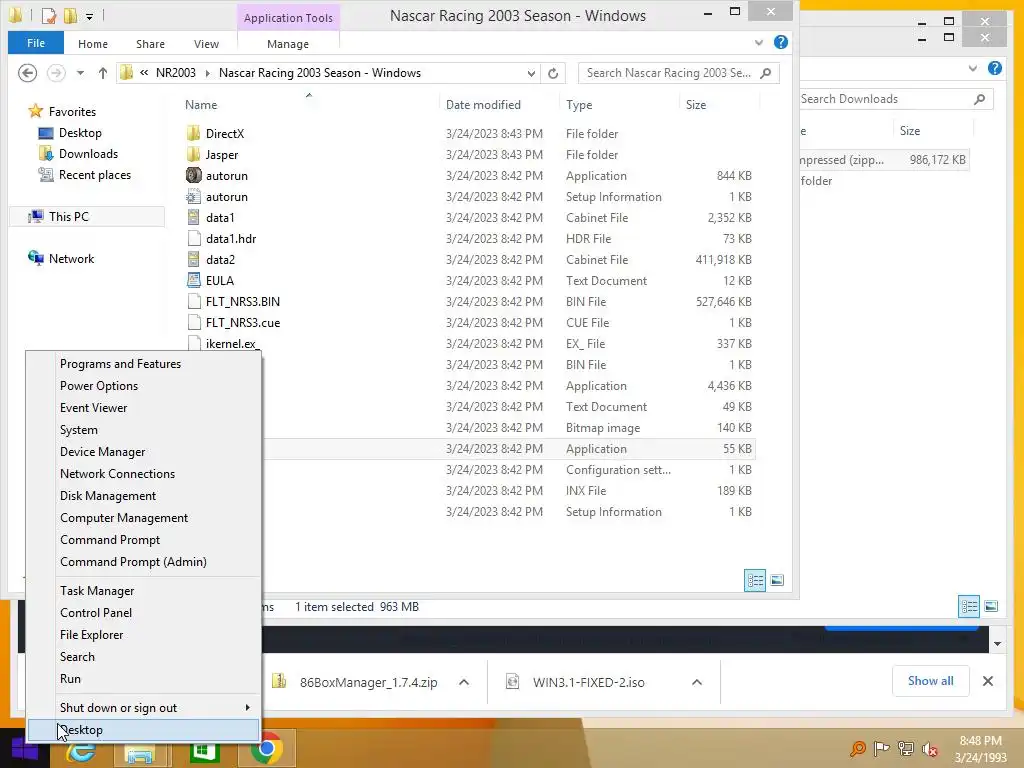Screen dimensions: 1024x768
Task: Expand the address bar history dropdown
Action: tap(532, 73)
